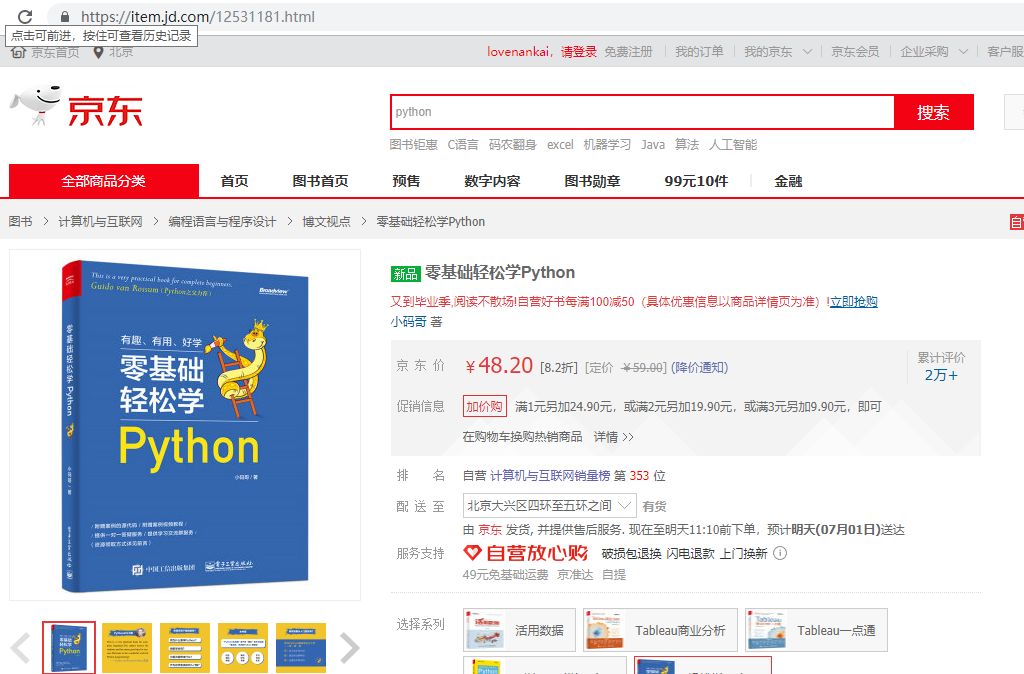Click the 2万+ review count
1024x674 pixels.
point(941,375)
